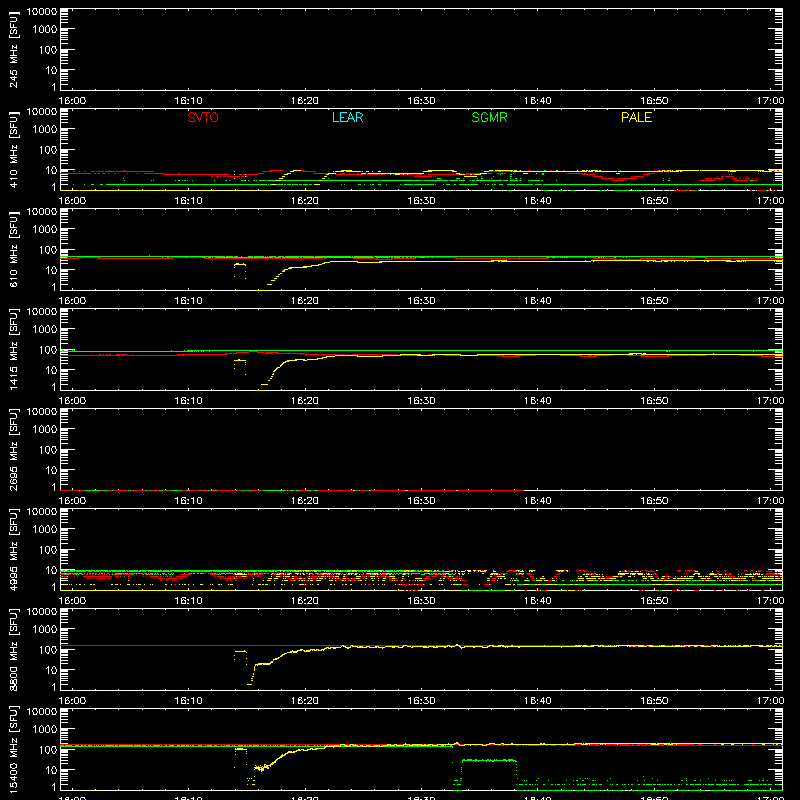800x800 pixels.
Task: Select the 410 MHz [SFU] axis label
Action: click(14, 149)
